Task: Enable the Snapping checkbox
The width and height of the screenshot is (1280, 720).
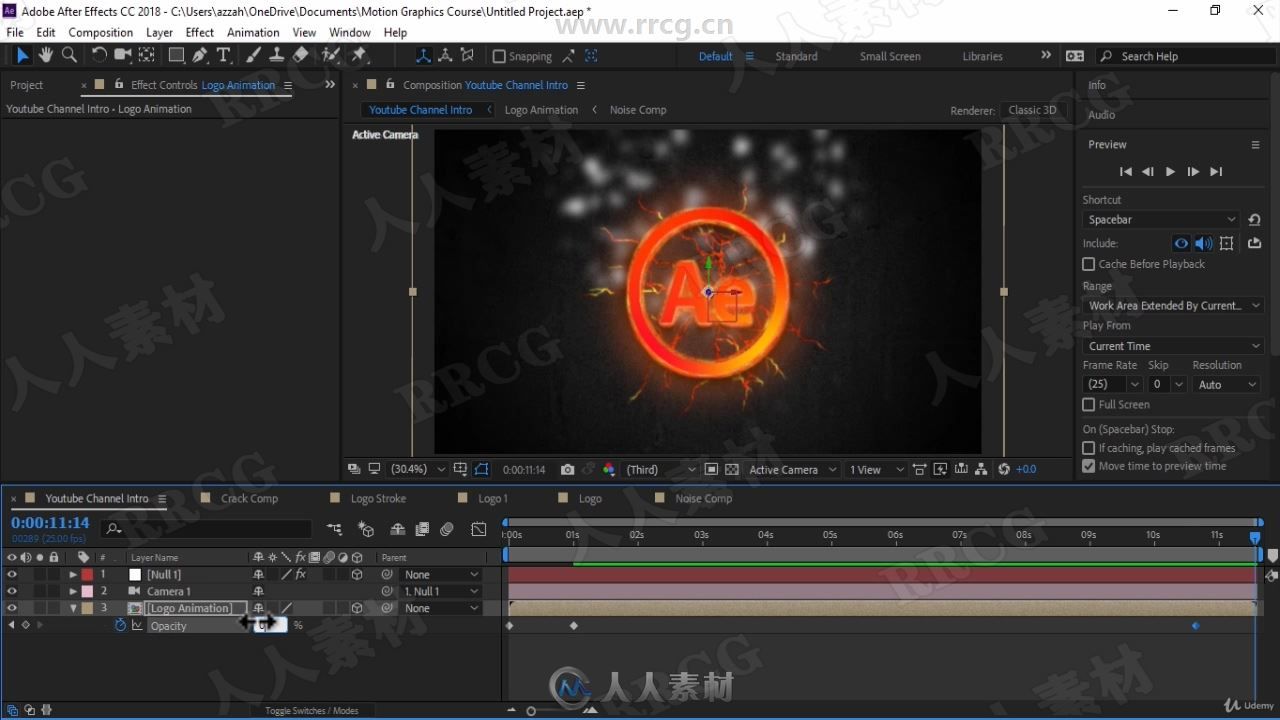Action: [499, 56]
